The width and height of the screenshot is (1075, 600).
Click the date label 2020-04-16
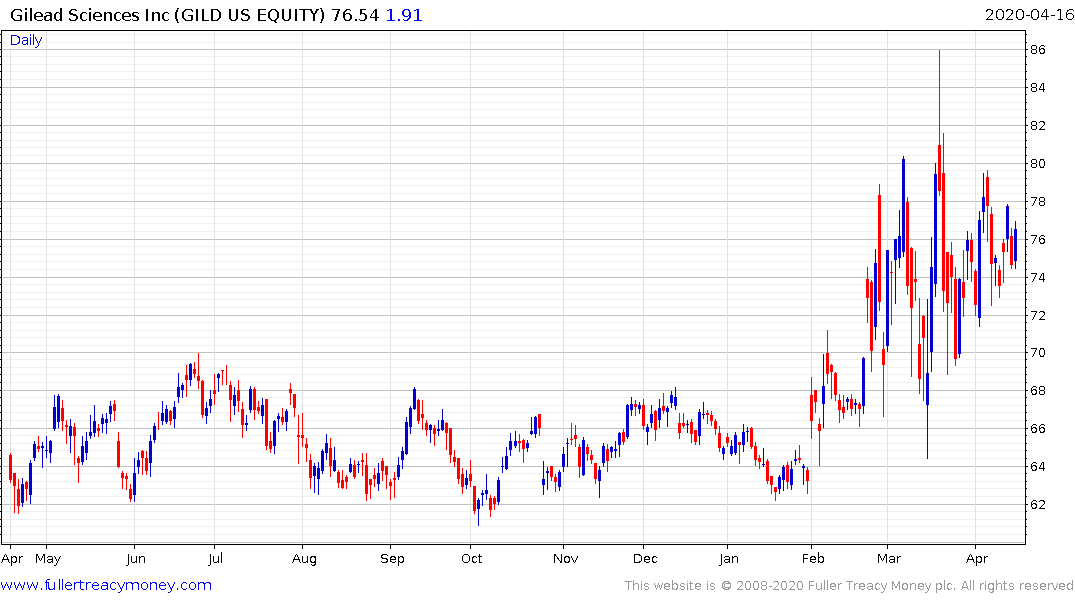click(x=1029, y=15)
